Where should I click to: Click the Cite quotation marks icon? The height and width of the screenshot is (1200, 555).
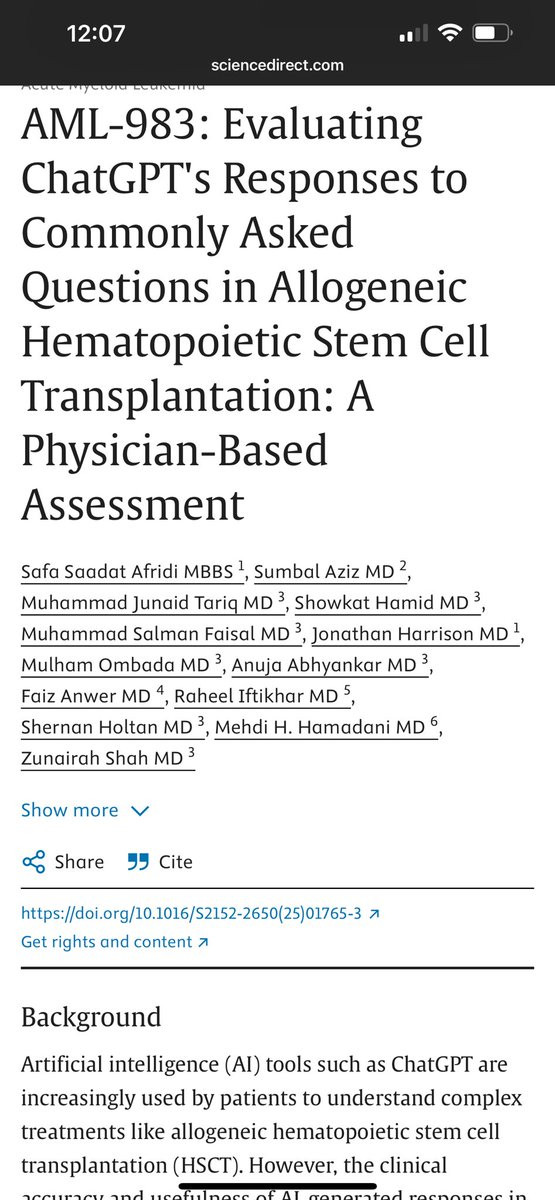(x=138, y=862)
